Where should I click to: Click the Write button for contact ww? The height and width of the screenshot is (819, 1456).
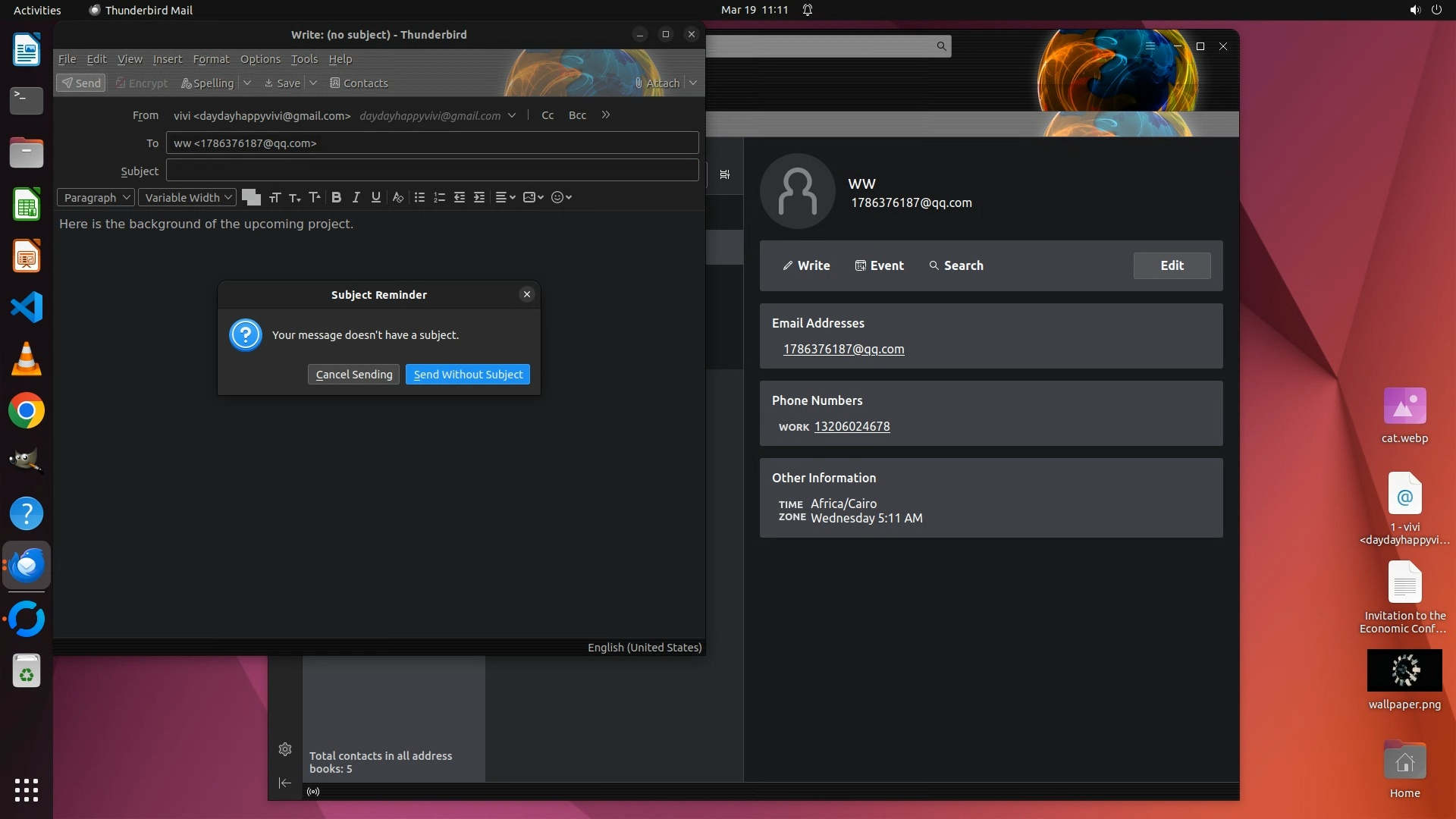[806, 265]
